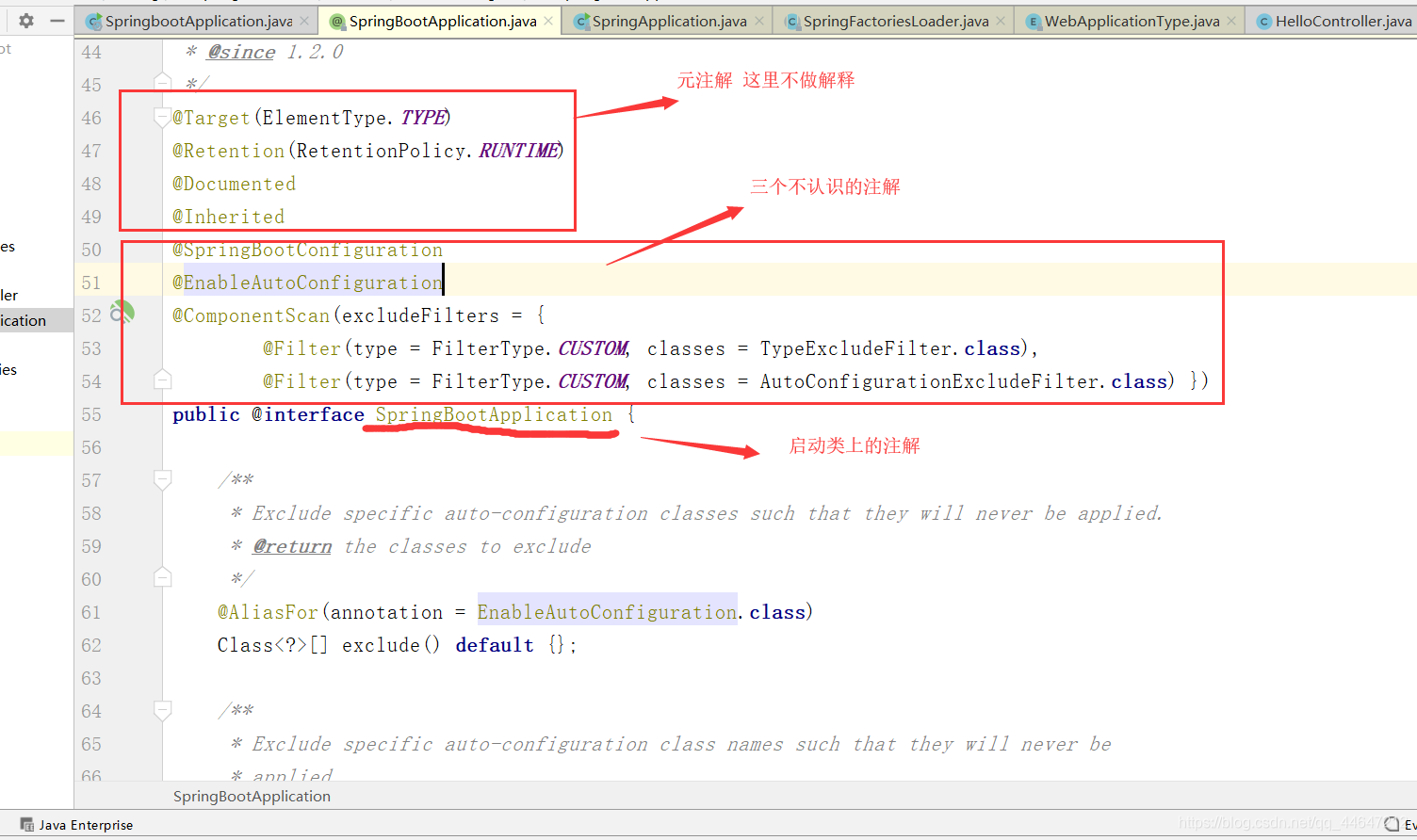The image size is (1417, 840).
Task: Collapse the annotation fold marker at line 46
Action: [163, 118]
